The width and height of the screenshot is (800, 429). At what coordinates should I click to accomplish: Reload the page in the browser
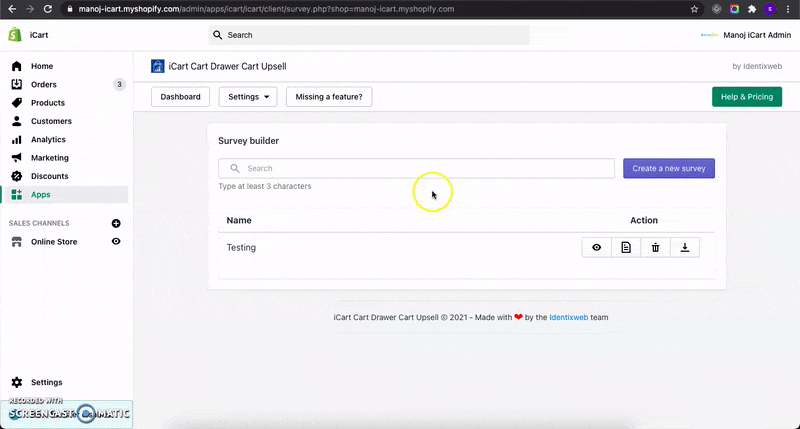pos(47,9)
